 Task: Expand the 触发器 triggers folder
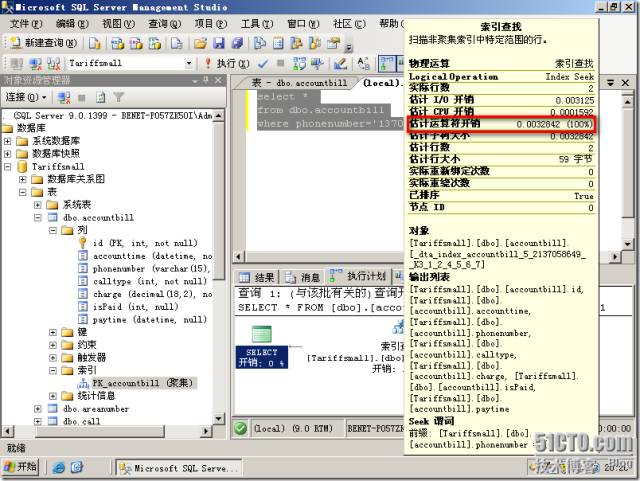coord(53,358)
